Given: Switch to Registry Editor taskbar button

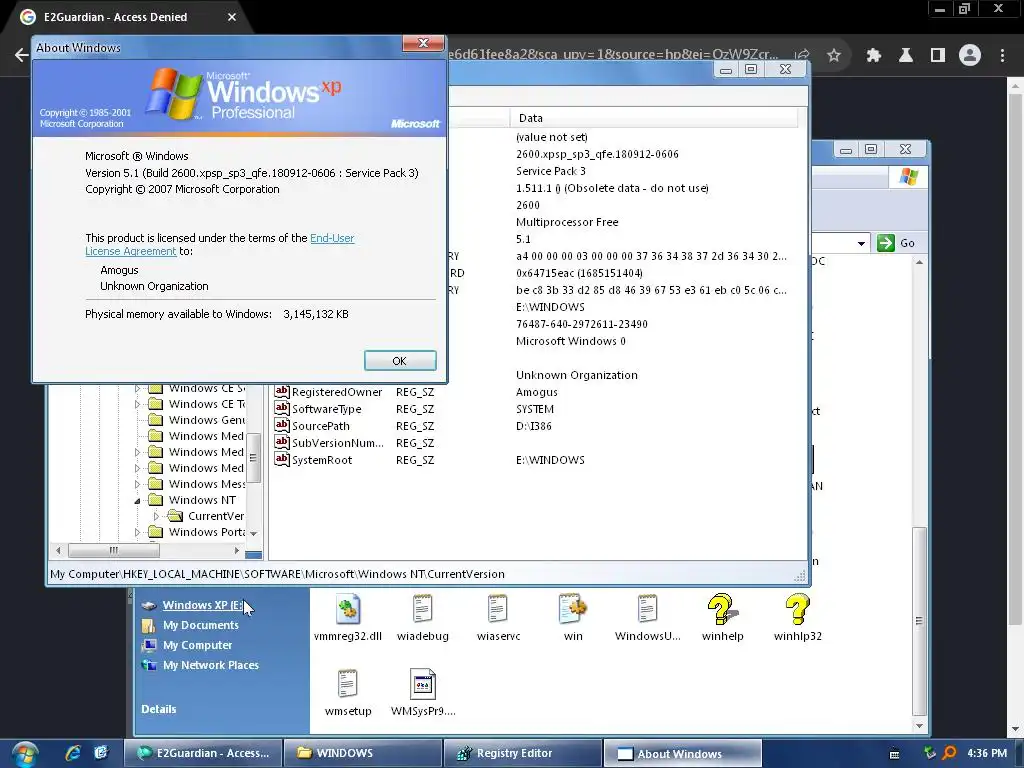Looking at the screenshot, I should pyautogui.click(x=522, y=754).
